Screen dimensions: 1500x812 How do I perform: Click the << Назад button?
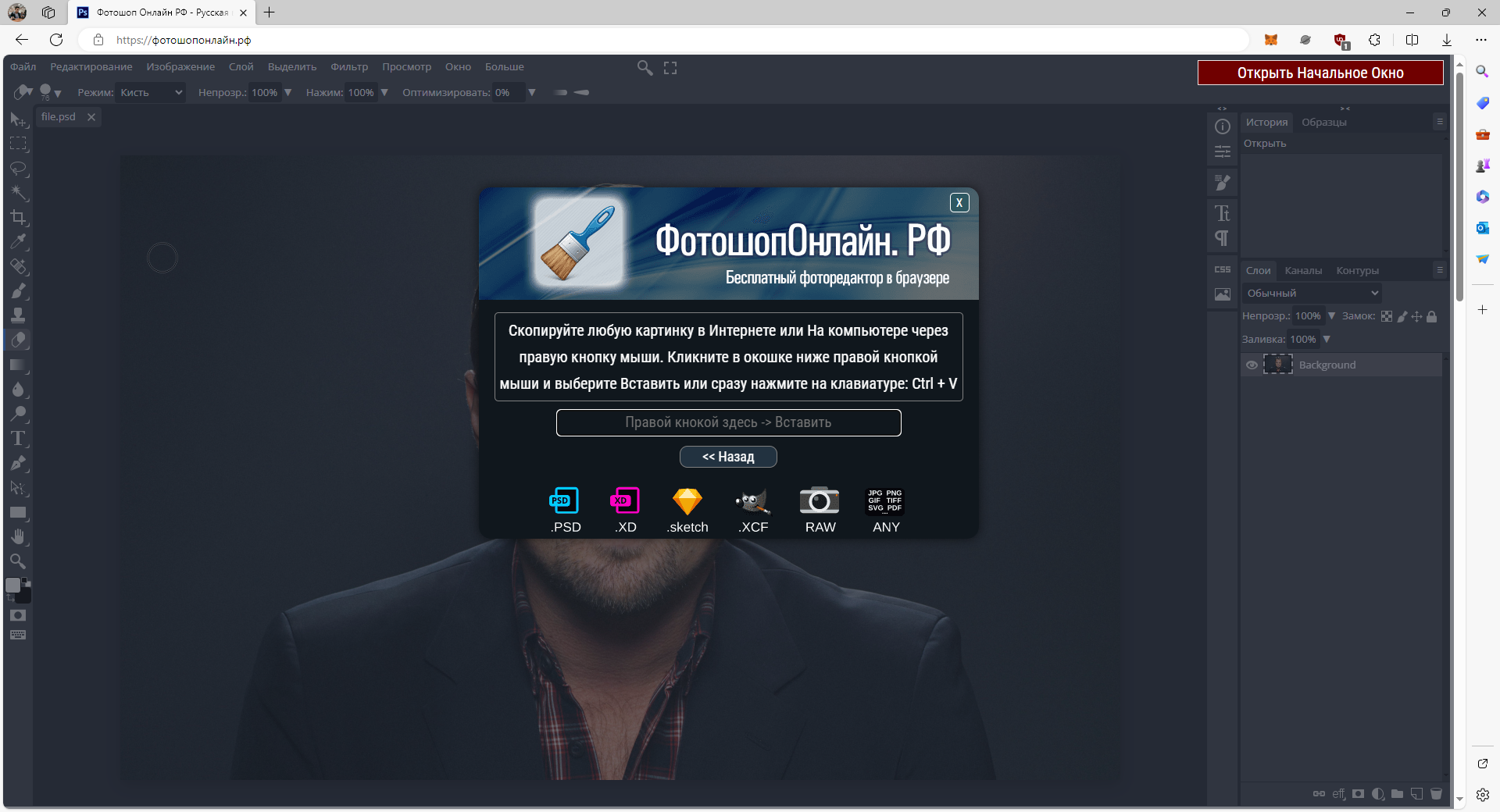(728, 457)
